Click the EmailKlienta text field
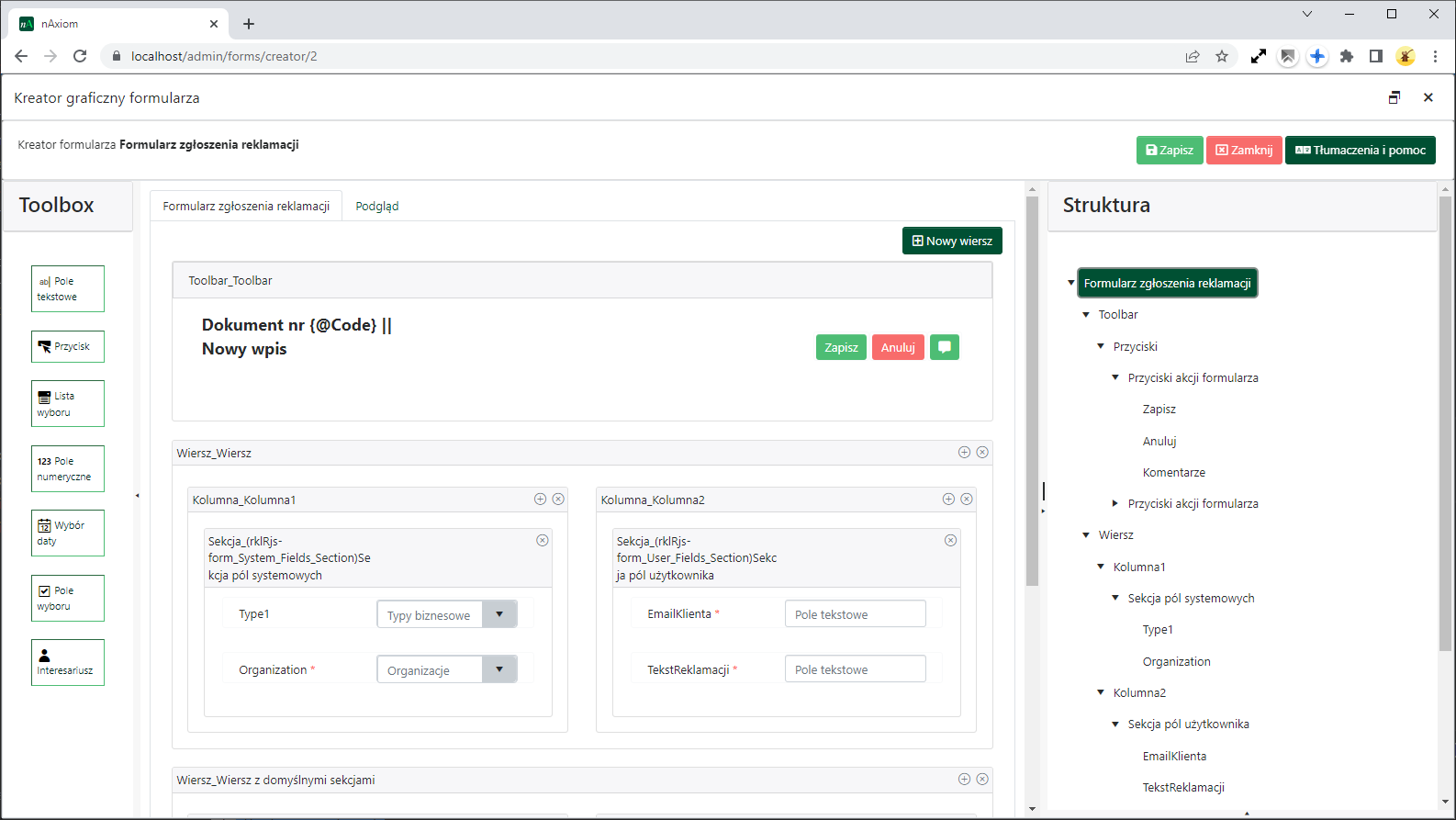This screenshot has height=820, width=1456. (x=855, y=614)
